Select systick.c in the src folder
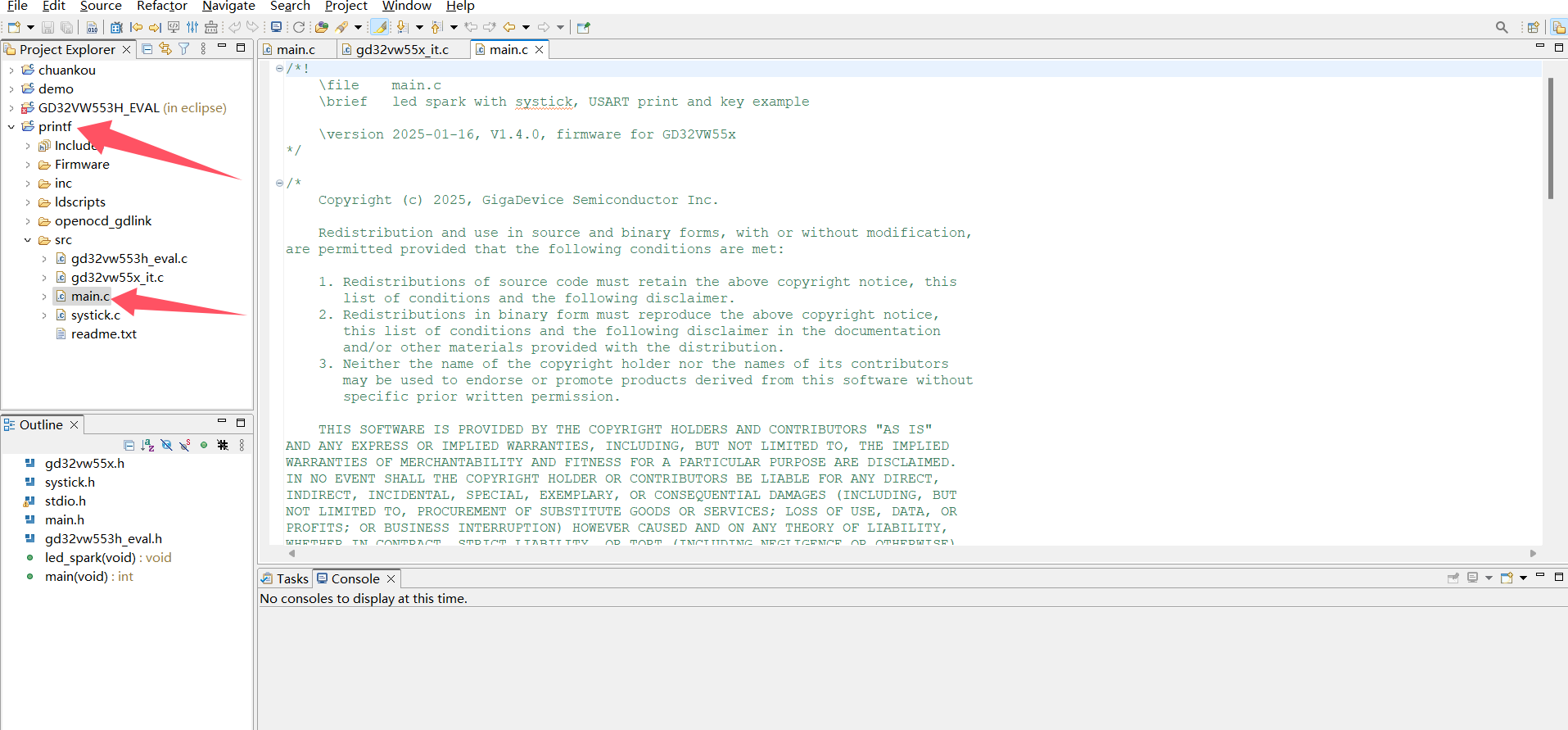Screen dimensions: 1568x730 [x=95, y=315]
